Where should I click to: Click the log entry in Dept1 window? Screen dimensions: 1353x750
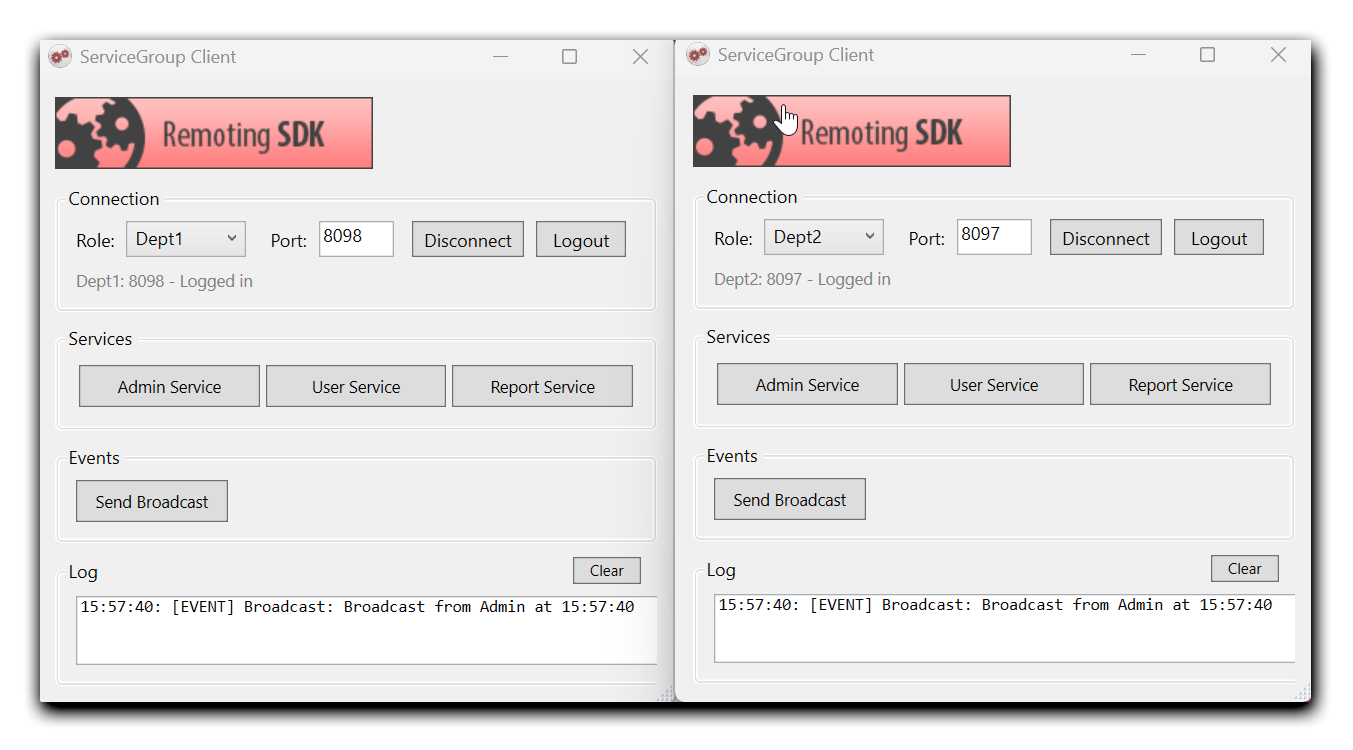(x=357, y=606)
